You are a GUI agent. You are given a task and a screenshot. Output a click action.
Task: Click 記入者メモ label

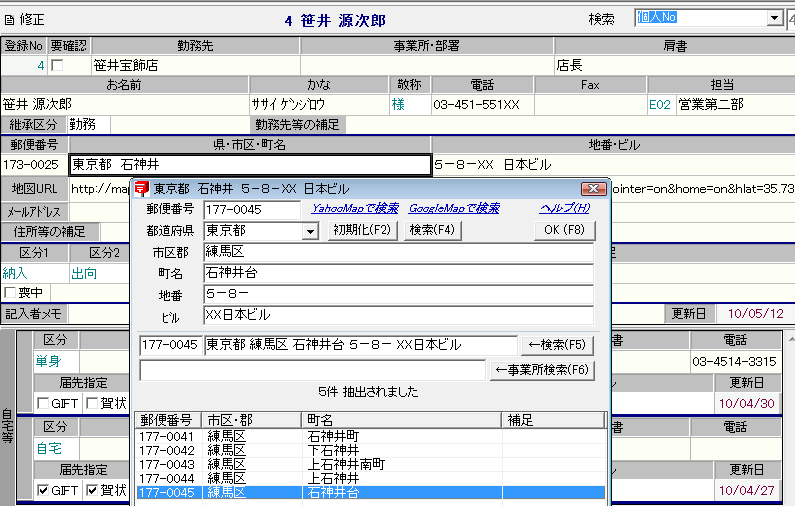[33, 314]
